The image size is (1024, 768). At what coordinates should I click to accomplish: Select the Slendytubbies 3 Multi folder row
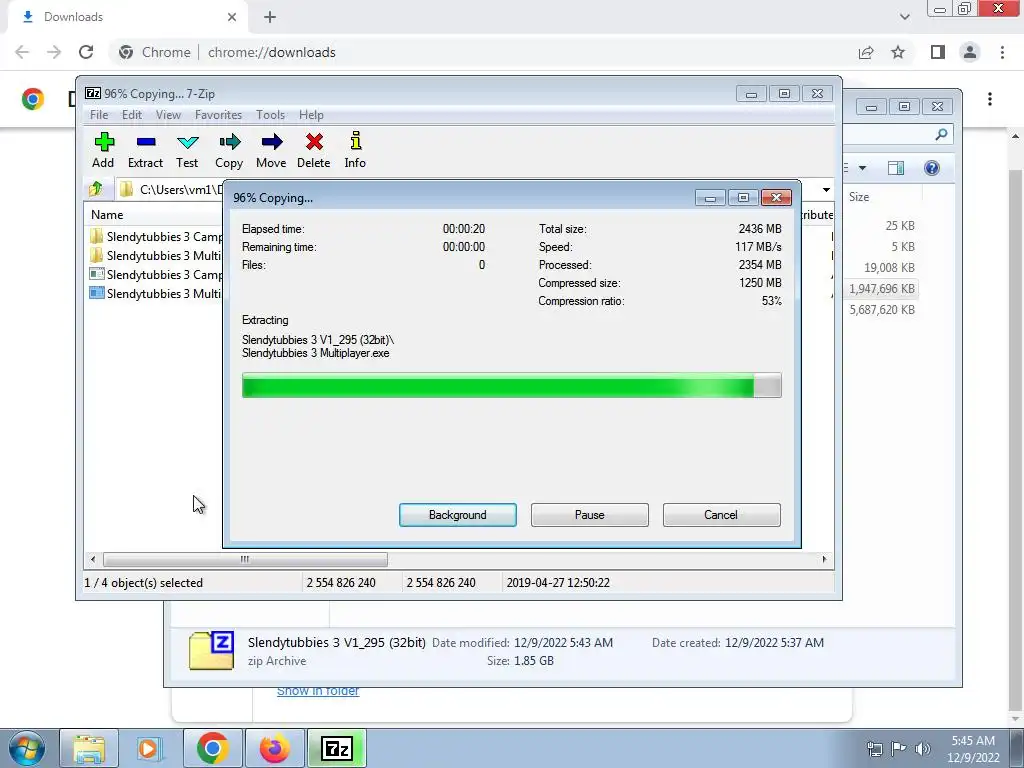click(x=155, y=255)
